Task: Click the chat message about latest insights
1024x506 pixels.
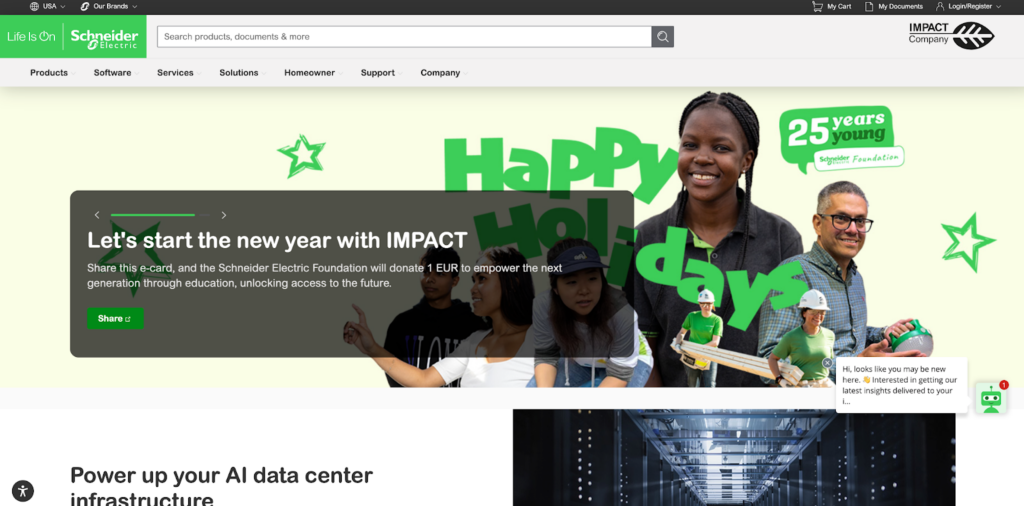Action: pos(901,385)
